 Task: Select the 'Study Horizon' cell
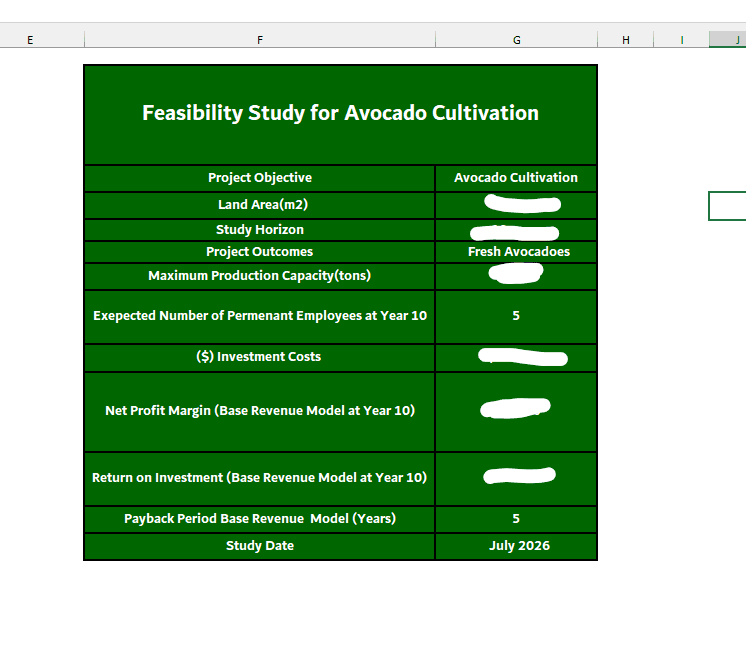point(260,230)
